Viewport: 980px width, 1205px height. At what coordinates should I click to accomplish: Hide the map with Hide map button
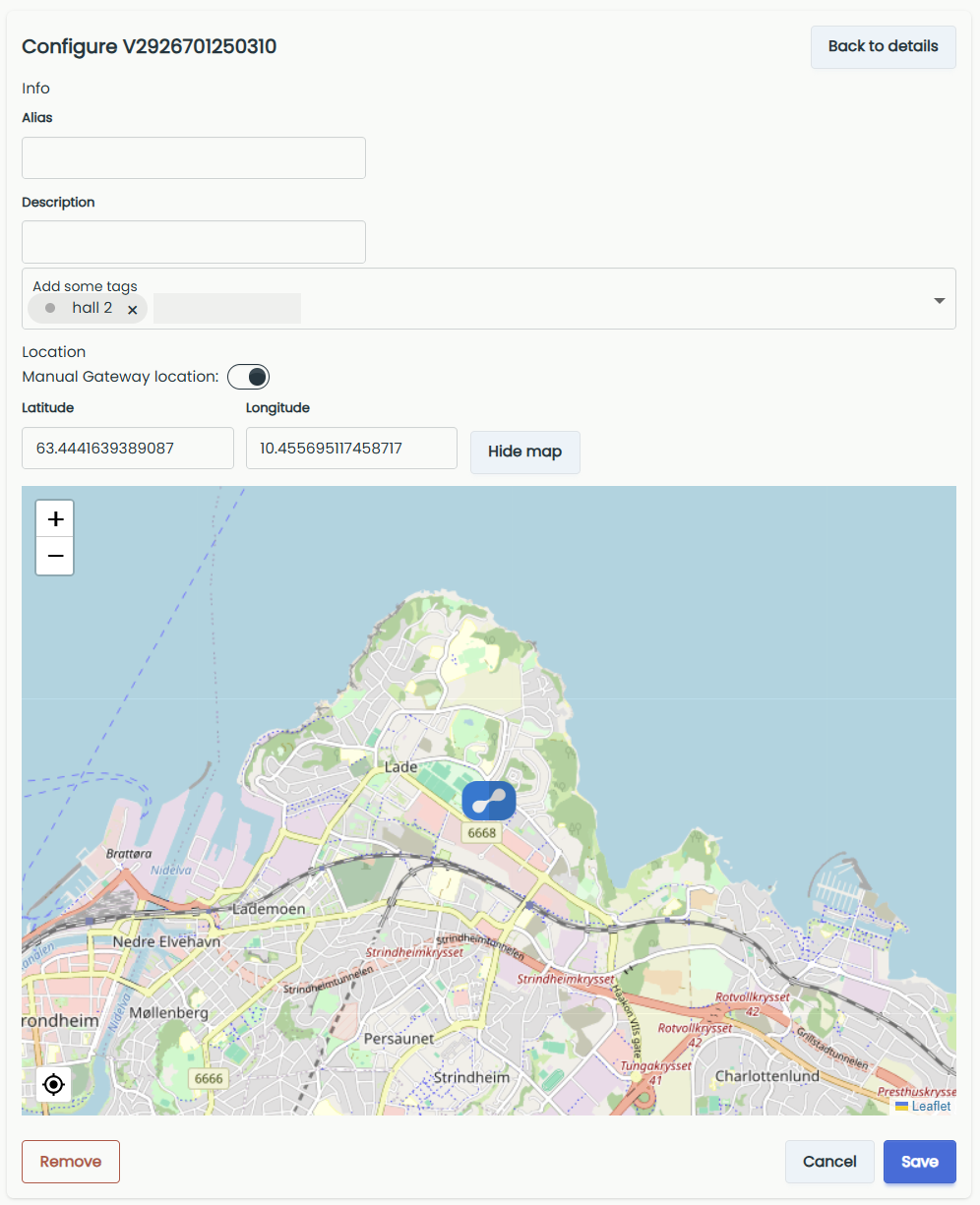click(x=524, y=452)
